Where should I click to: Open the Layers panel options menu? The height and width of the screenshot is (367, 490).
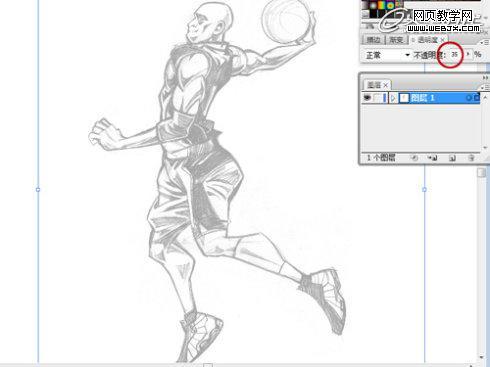click(486, 87)
